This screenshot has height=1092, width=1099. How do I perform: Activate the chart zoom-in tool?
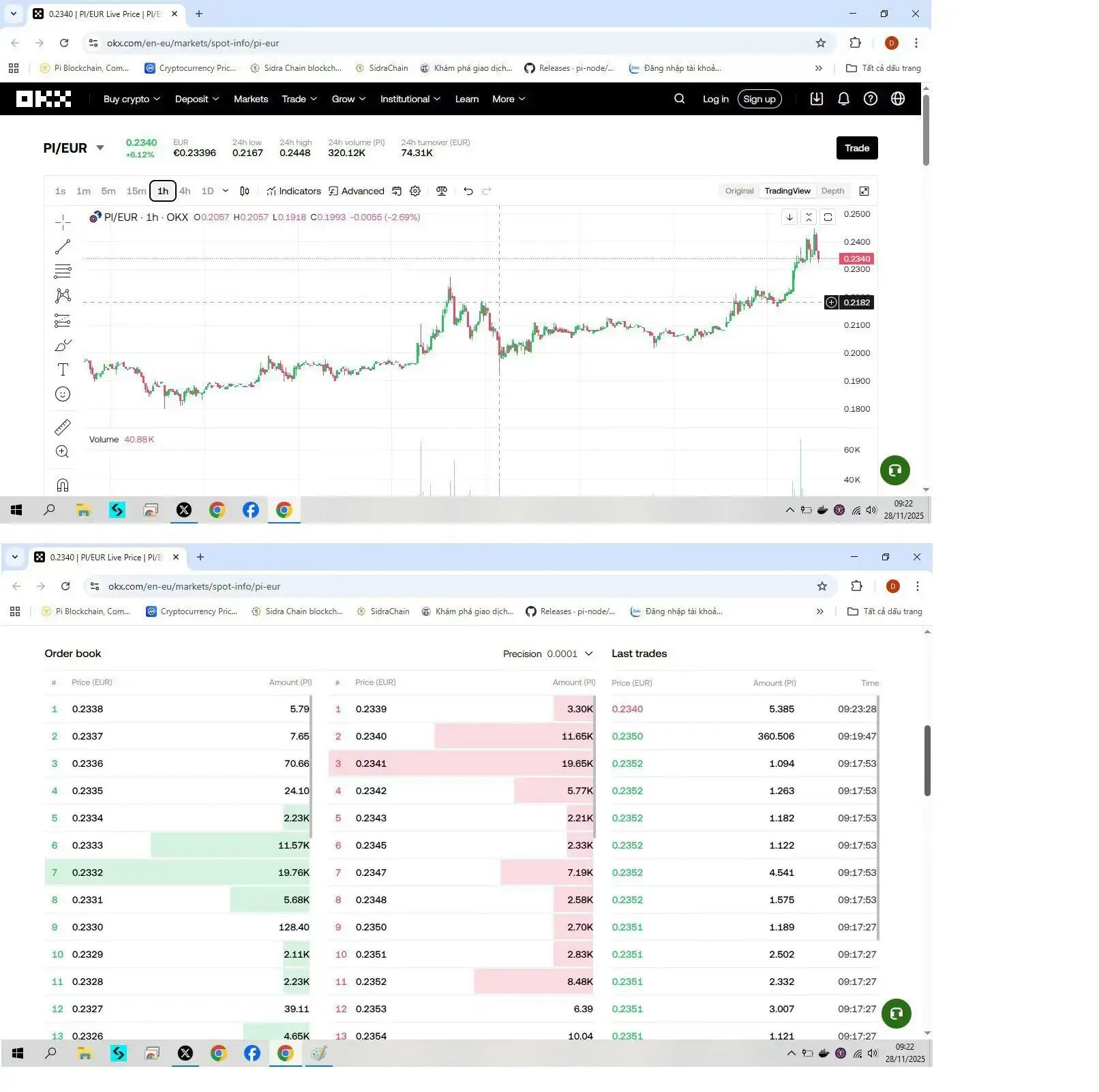63,452
